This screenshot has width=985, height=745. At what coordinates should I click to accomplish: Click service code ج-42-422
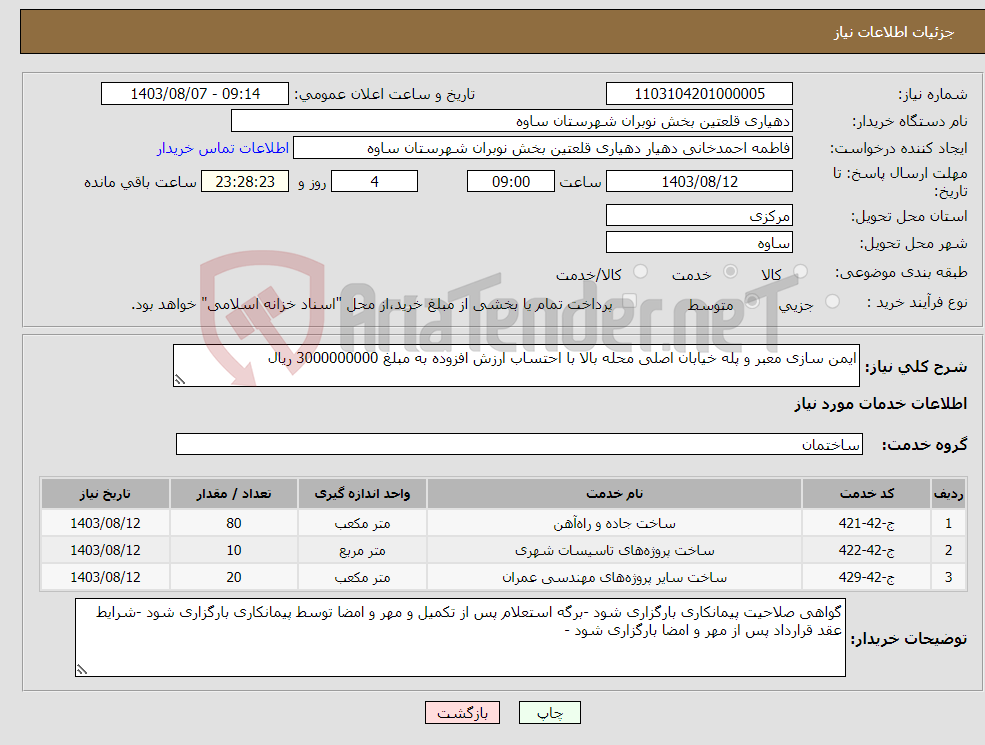[866, 550]
